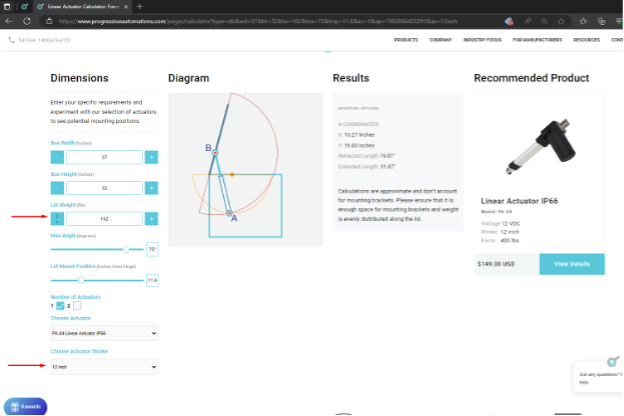This screenshot has width=624, height=416.
Task: Close the Linear Actuator Calculator tab
Action: click(126, 7)
